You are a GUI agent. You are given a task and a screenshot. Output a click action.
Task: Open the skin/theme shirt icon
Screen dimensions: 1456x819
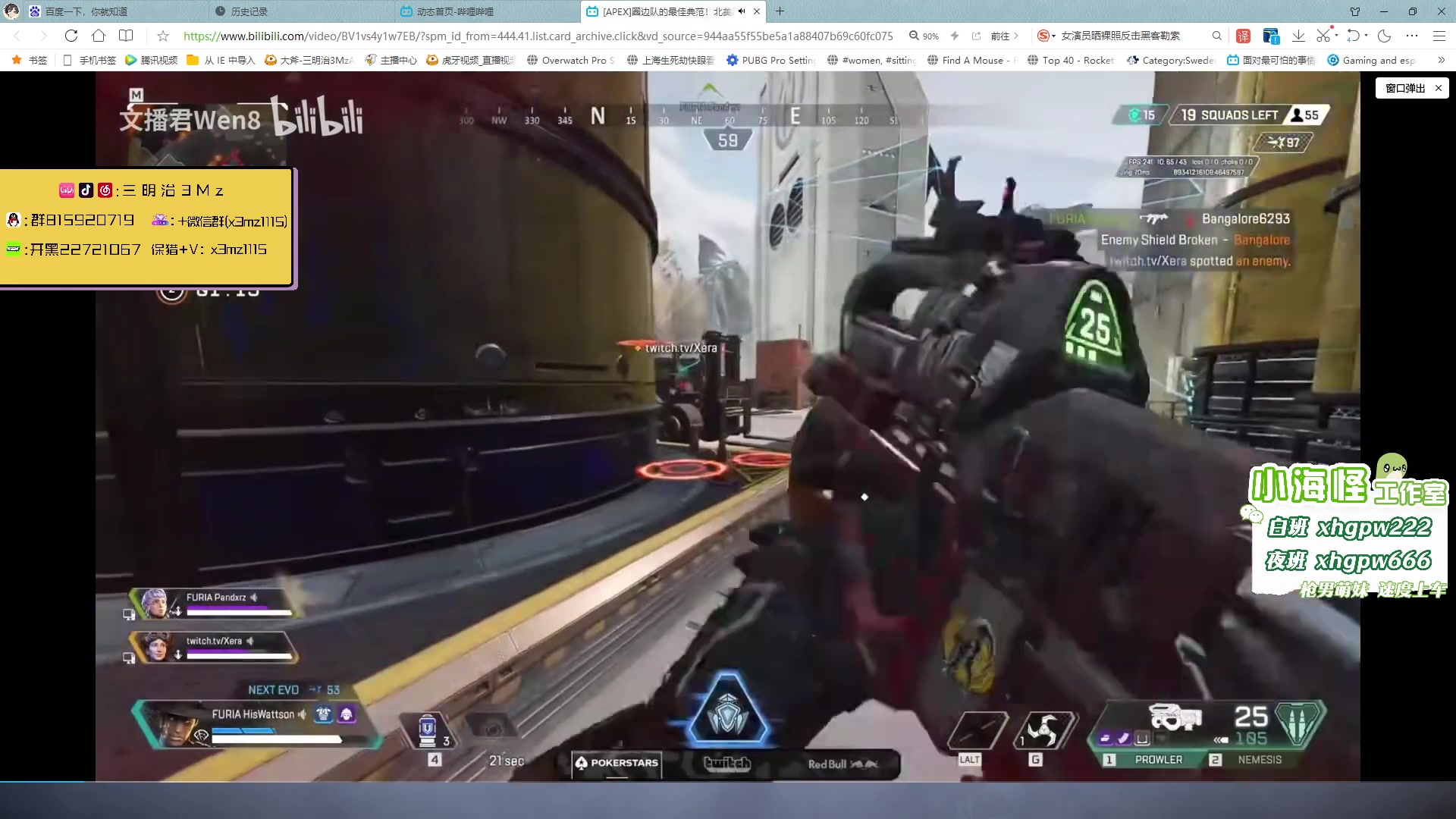[1355, 11]
